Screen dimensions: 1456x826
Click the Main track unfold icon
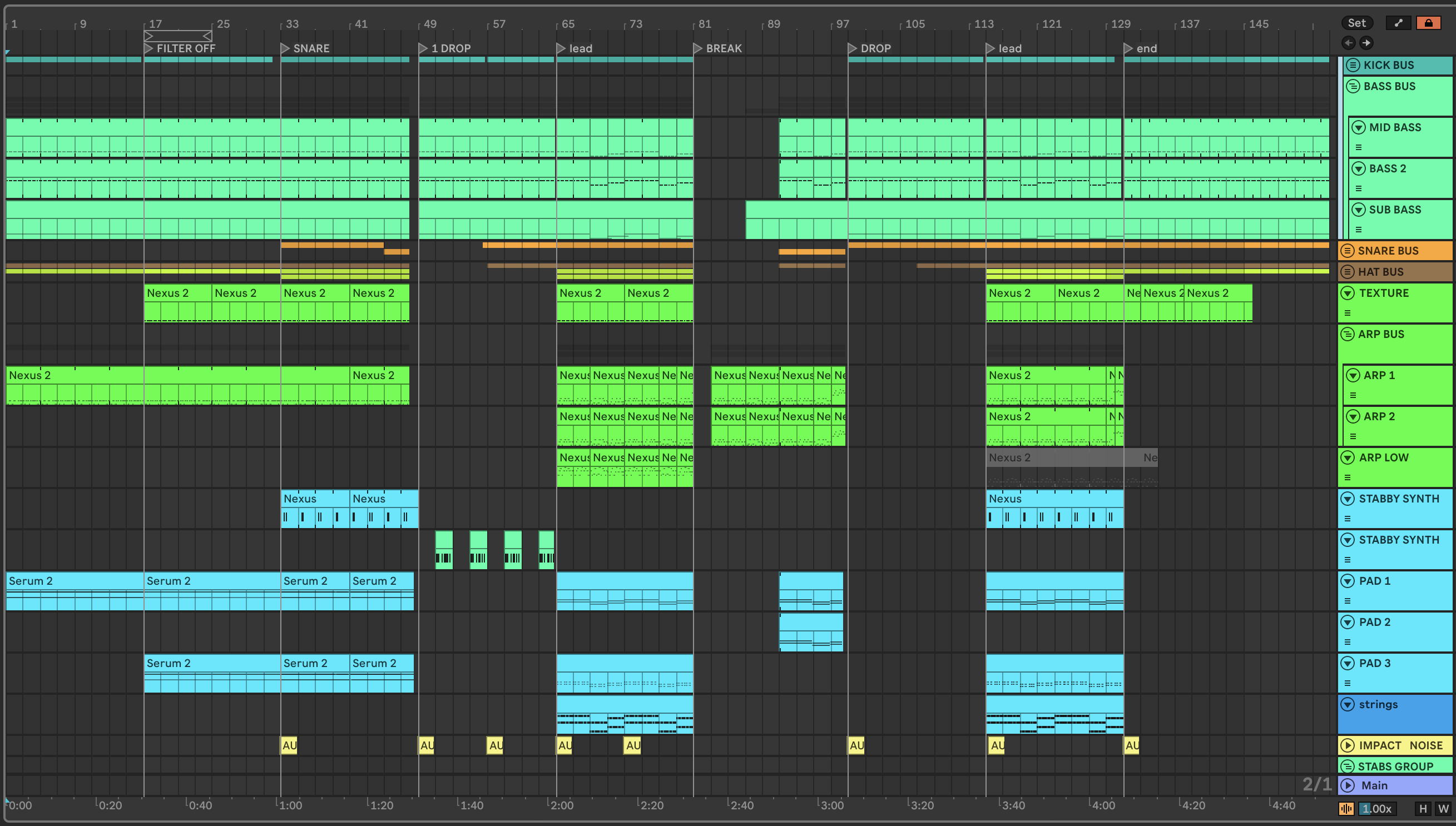coord(1348,785)
